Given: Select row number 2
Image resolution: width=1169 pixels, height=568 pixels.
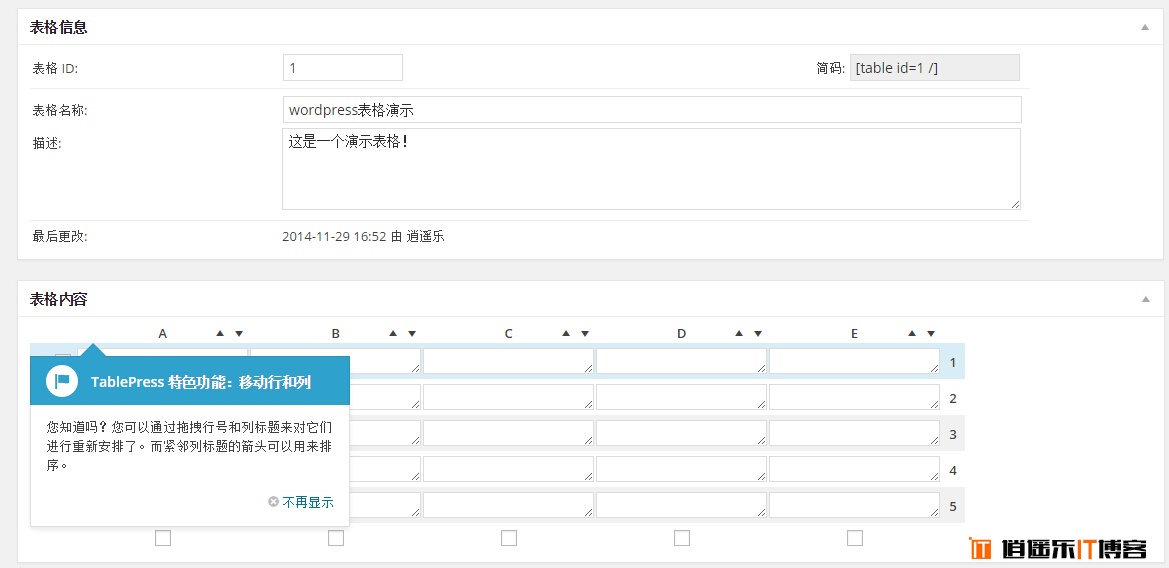Looking at the screenshot, I should tap(953, 399).
